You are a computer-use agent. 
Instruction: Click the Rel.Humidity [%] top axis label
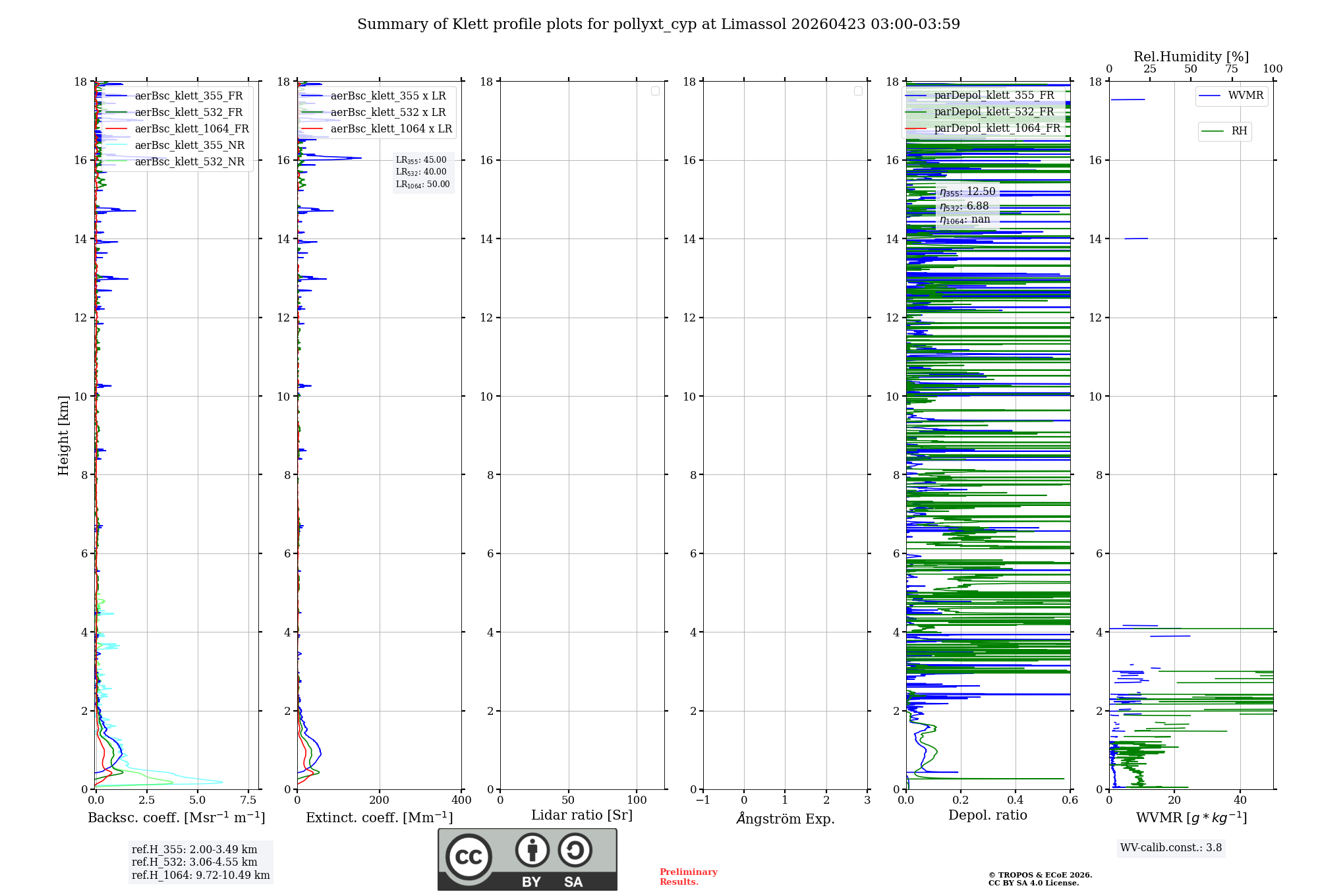tap(1191, 57)
